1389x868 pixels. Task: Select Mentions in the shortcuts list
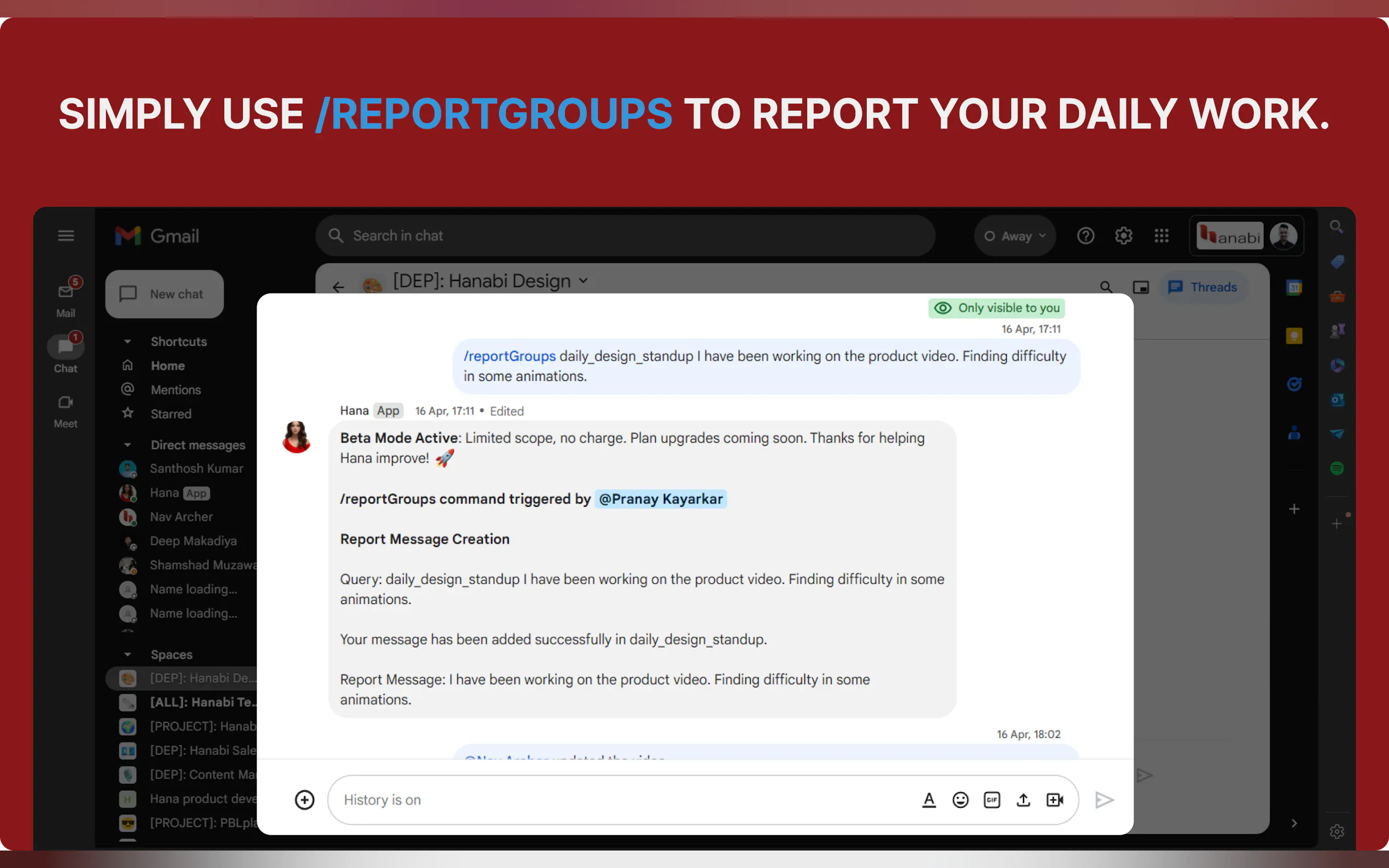tap(176, 390)
